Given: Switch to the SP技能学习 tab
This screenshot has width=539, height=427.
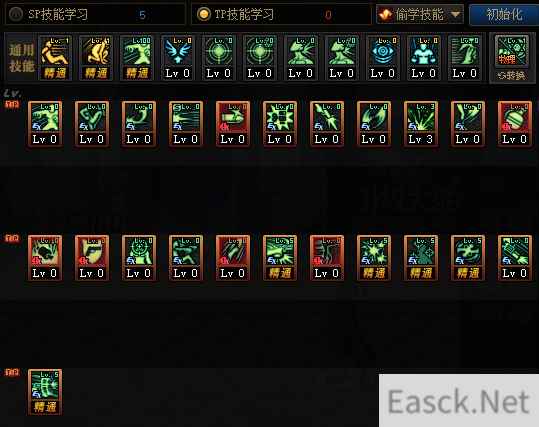Looking at the screenshot, I should tap(96, 14).
